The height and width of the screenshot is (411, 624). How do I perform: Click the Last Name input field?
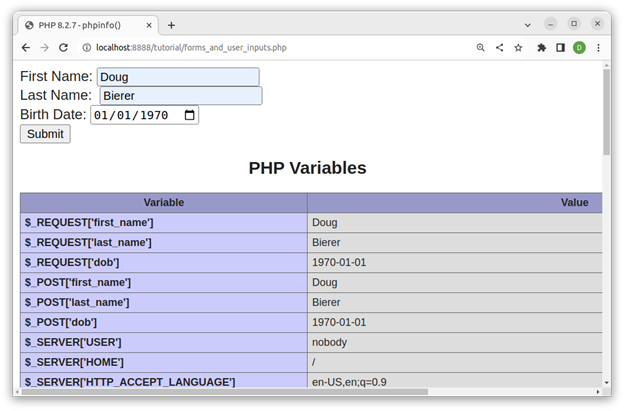[180, 96]
